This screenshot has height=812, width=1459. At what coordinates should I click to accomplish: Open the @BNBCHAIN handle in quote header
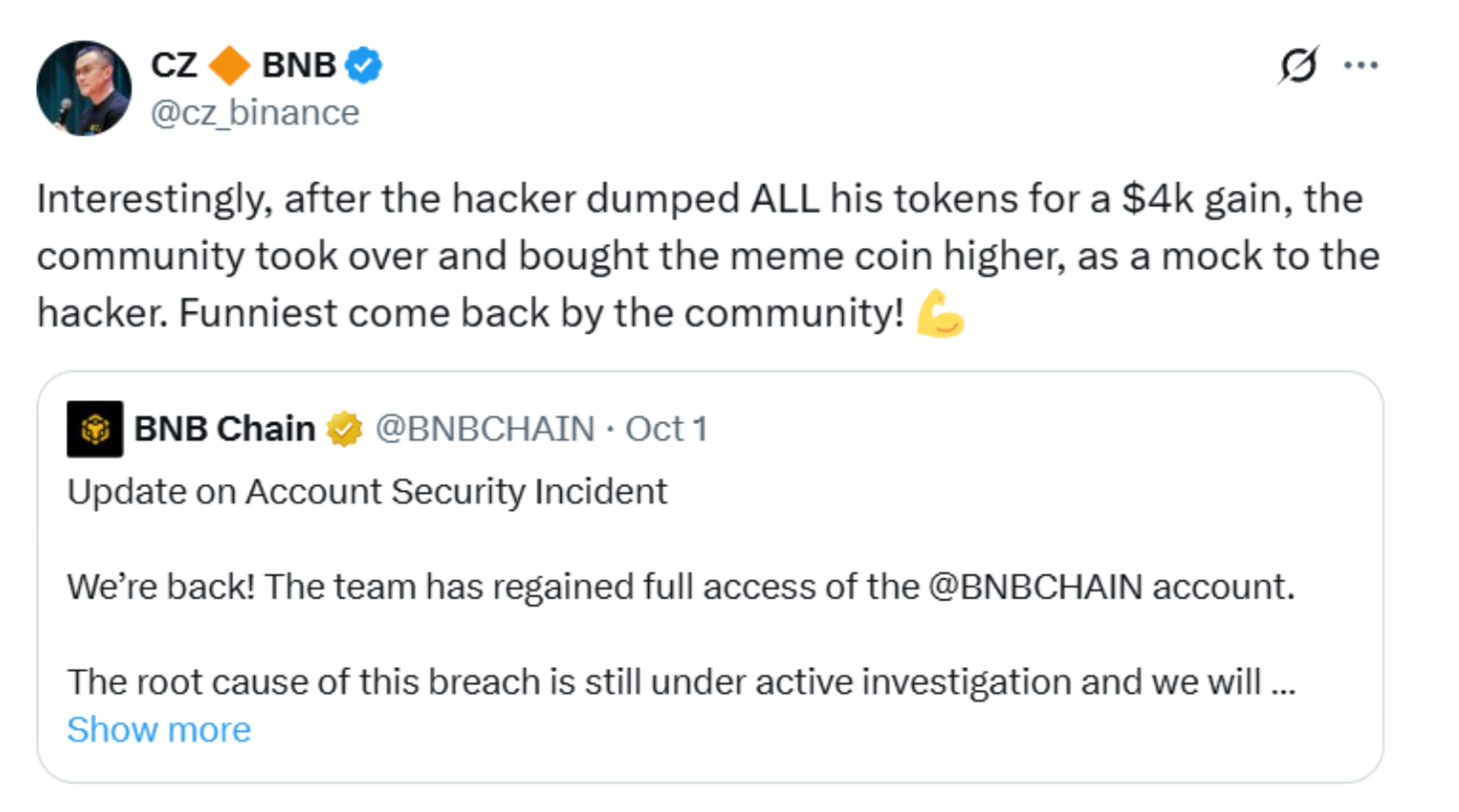[485, 429]
